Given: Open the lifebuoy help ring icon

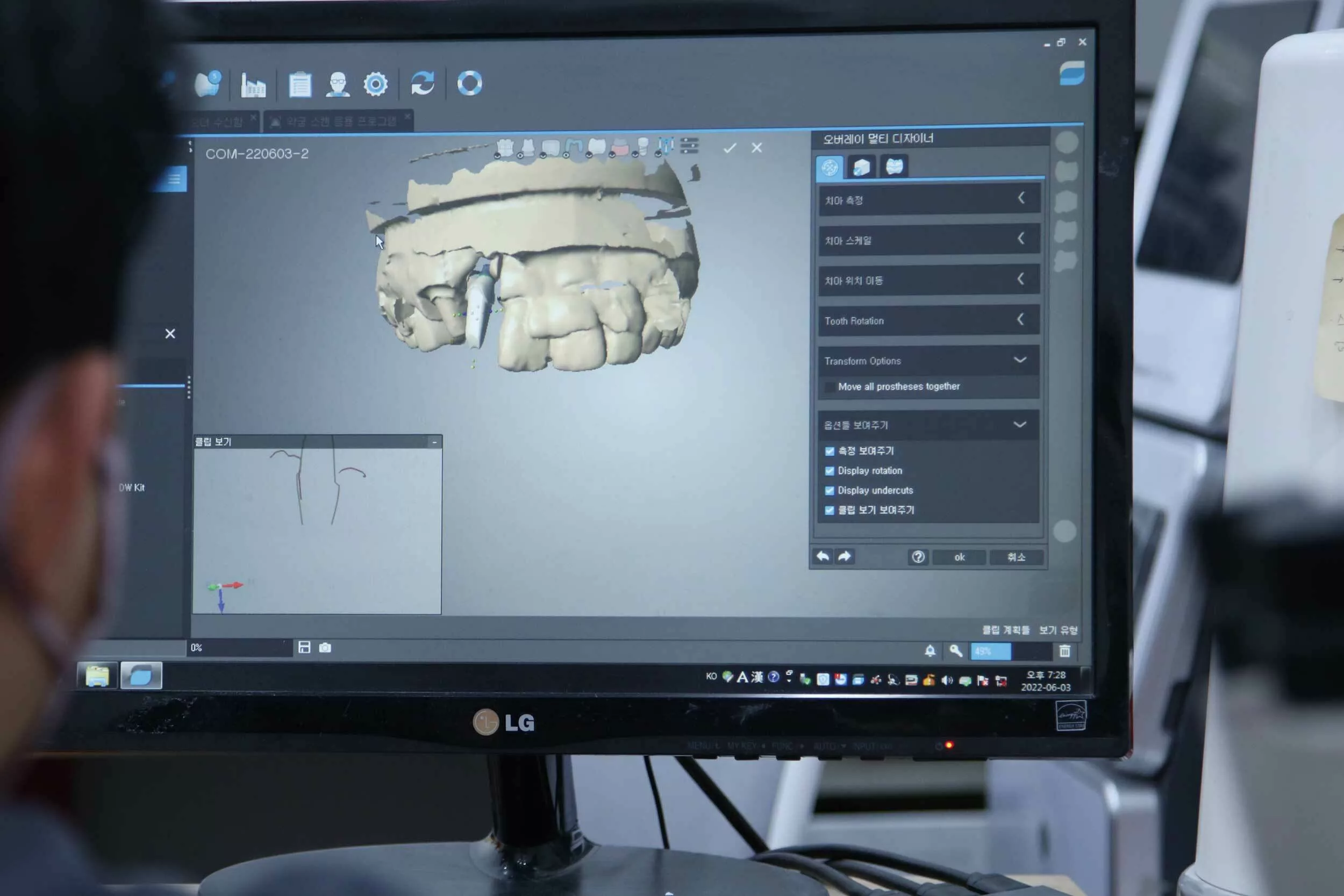Looking at the screenshot, I should [470, 83].
